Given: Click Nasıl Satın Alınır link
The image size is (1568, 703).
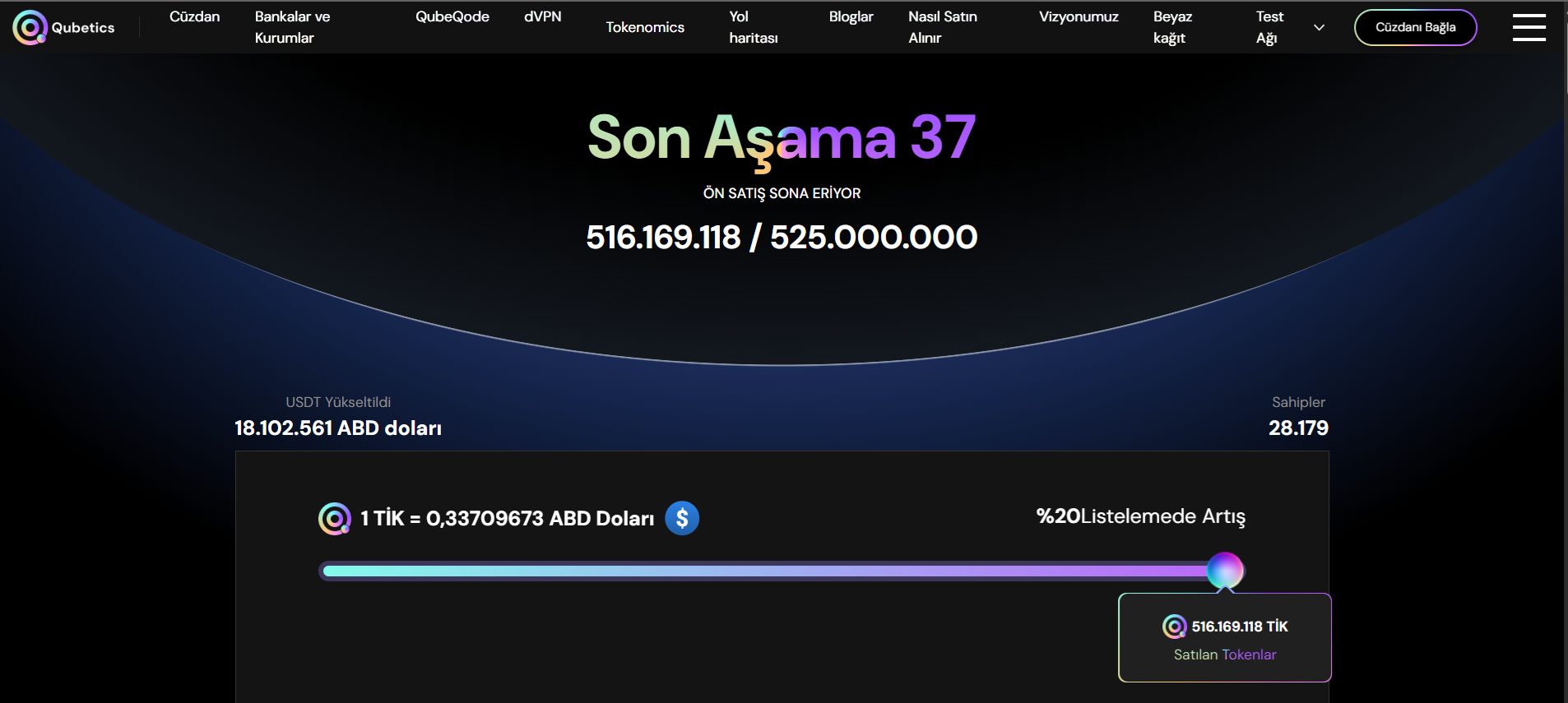Looking at the screenshot, I should [x=943, y=27].
